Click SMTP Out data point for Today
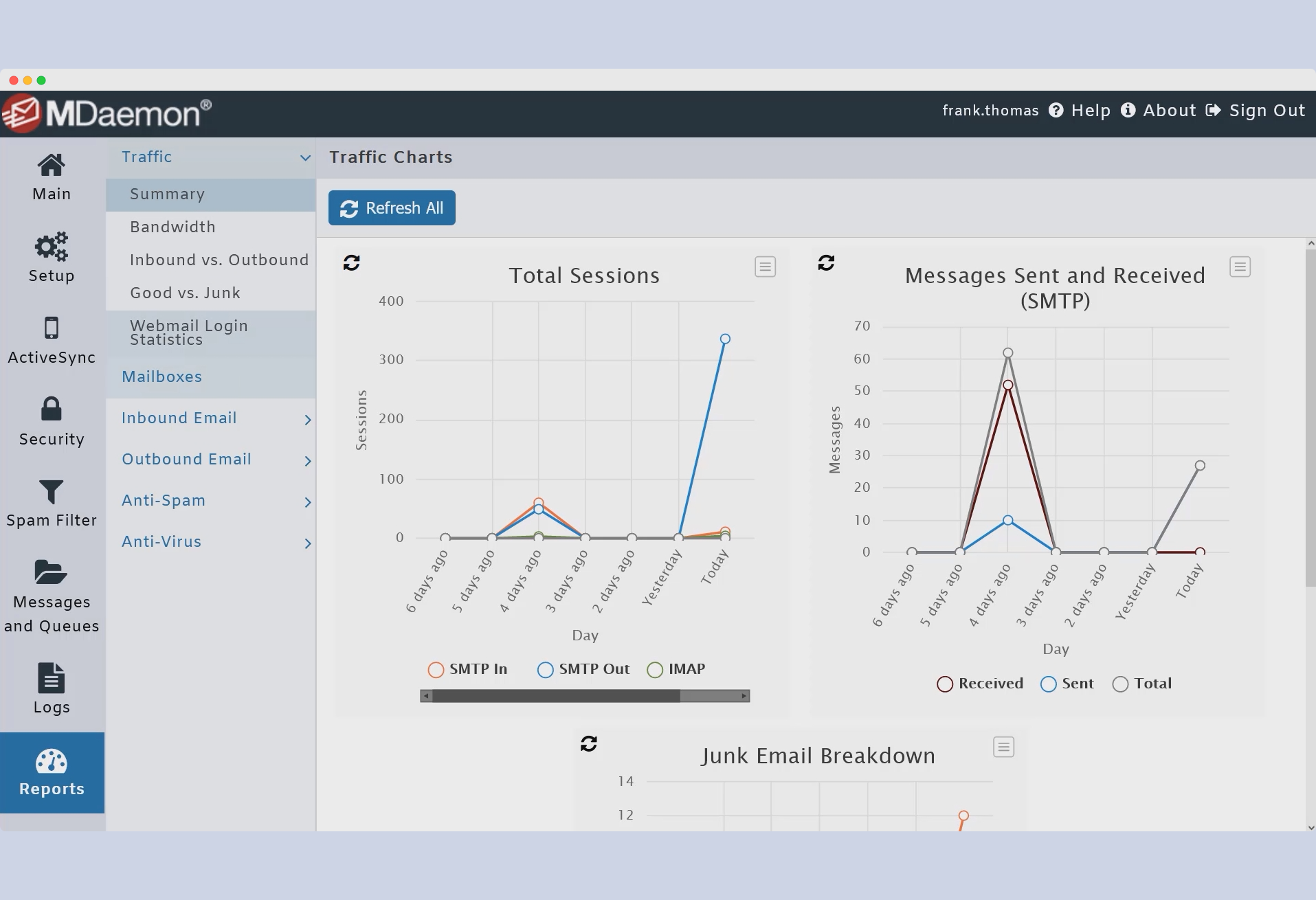 click(725, 339)
